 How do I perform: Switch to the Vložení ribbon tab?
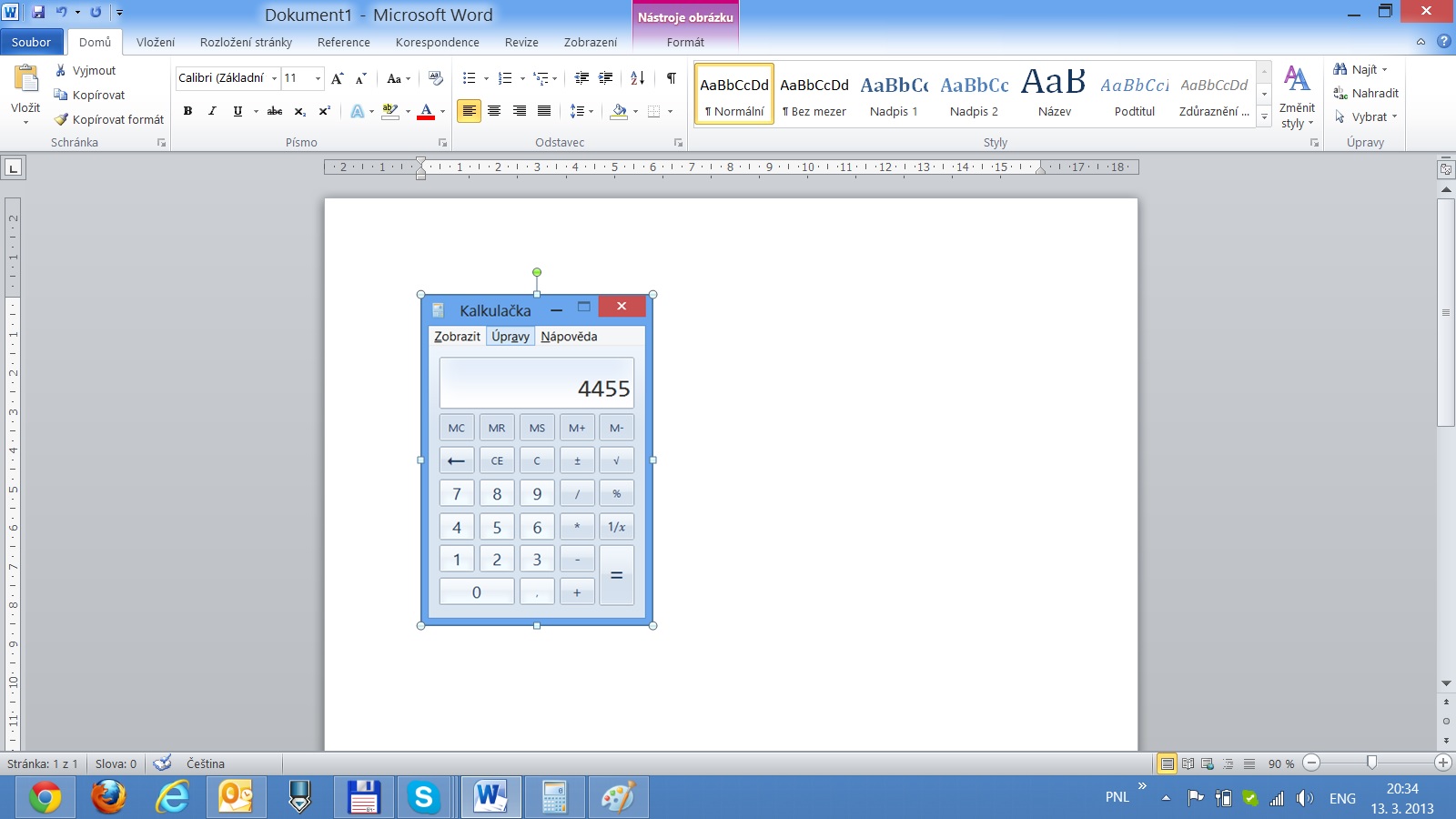coord(156,42)
